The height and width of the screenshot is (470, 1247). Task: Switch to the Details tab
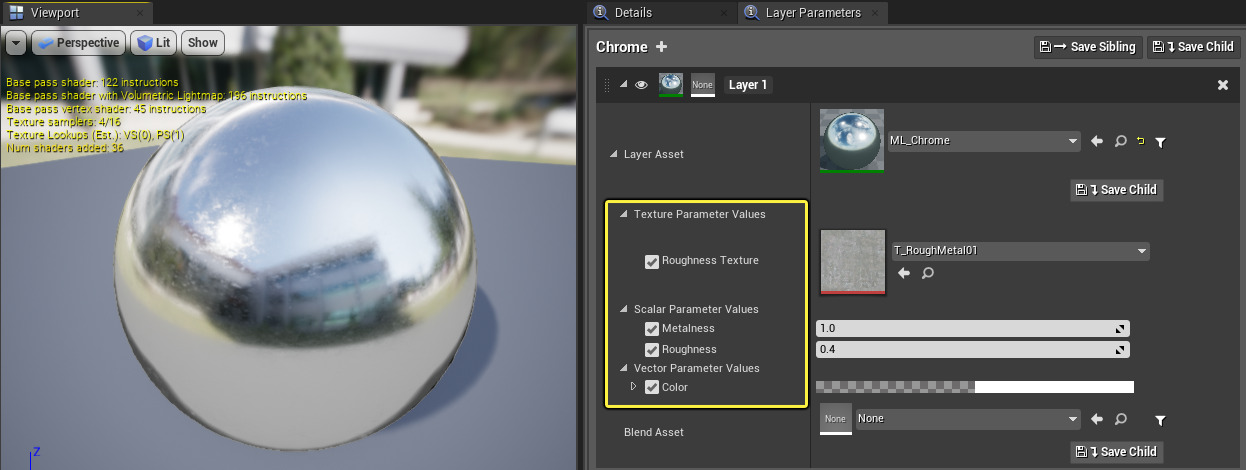click(633, 13)
